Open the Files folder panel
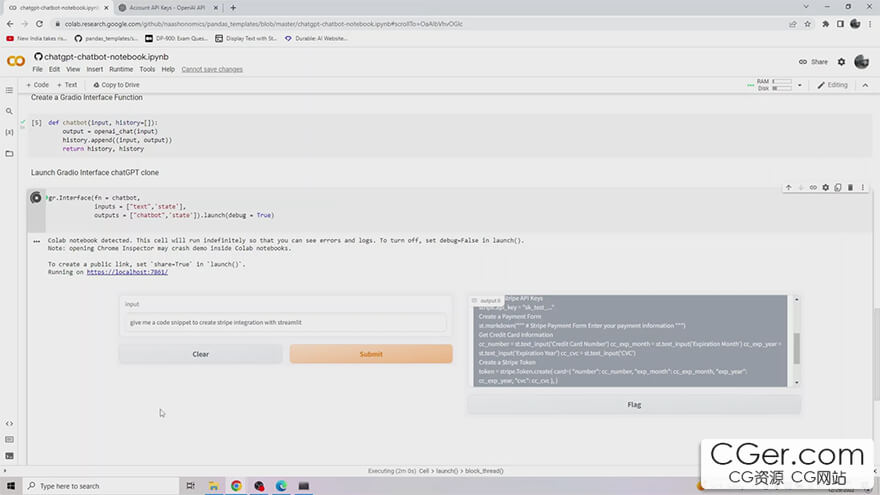This screenshot has width=880, height=495. tap(10, 153)
